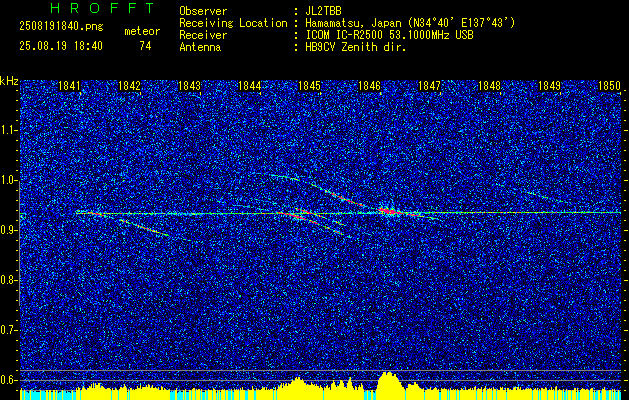Click the ICOM IC-R2500 53.1000MHz USB text
The image size is (629, 400).
389,35
